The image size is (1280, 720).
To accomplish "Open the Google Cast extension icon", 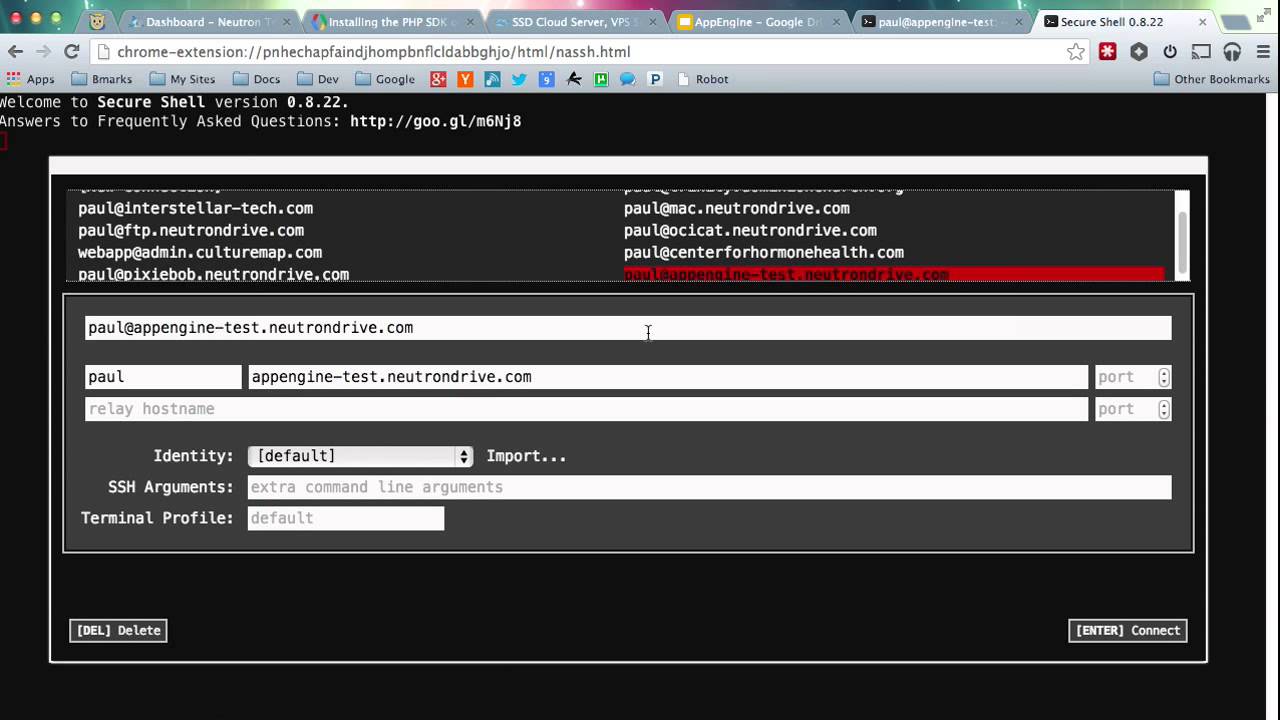I will coord(1201,52).
